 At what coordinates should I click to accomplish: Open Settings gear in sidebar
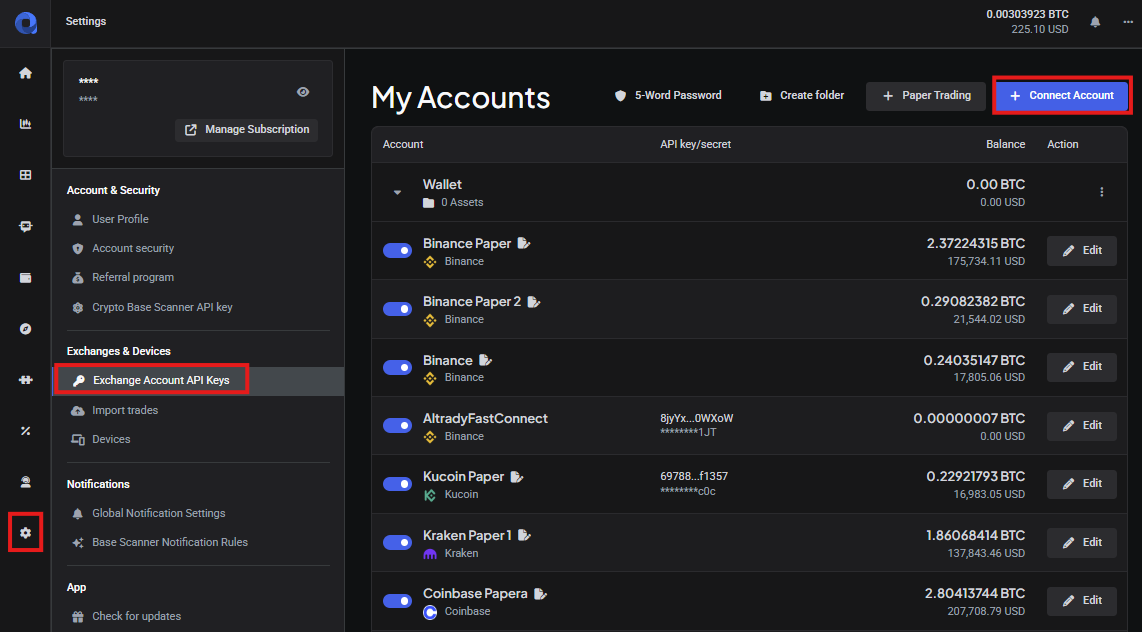point(25,532)
